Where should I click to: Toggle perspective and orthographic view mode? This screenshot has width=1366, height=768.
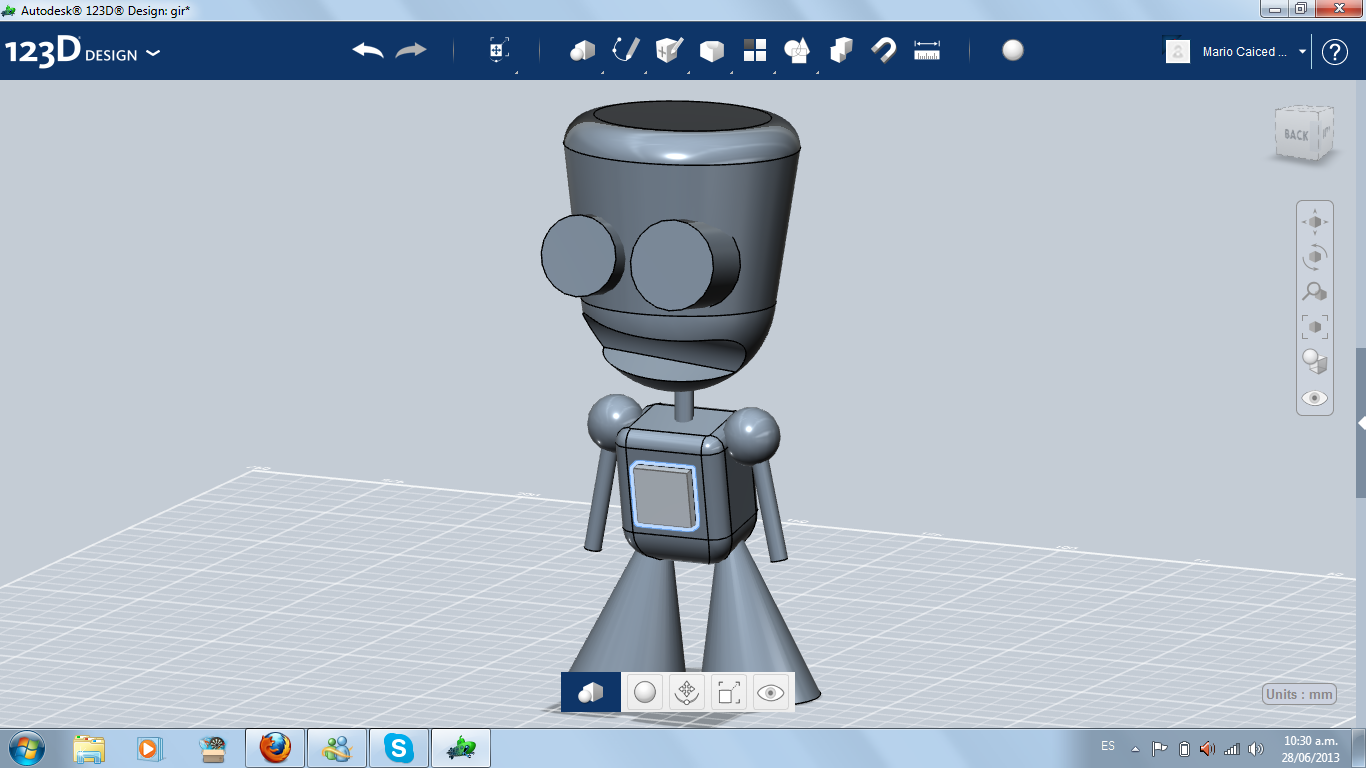pos(1315,362)
